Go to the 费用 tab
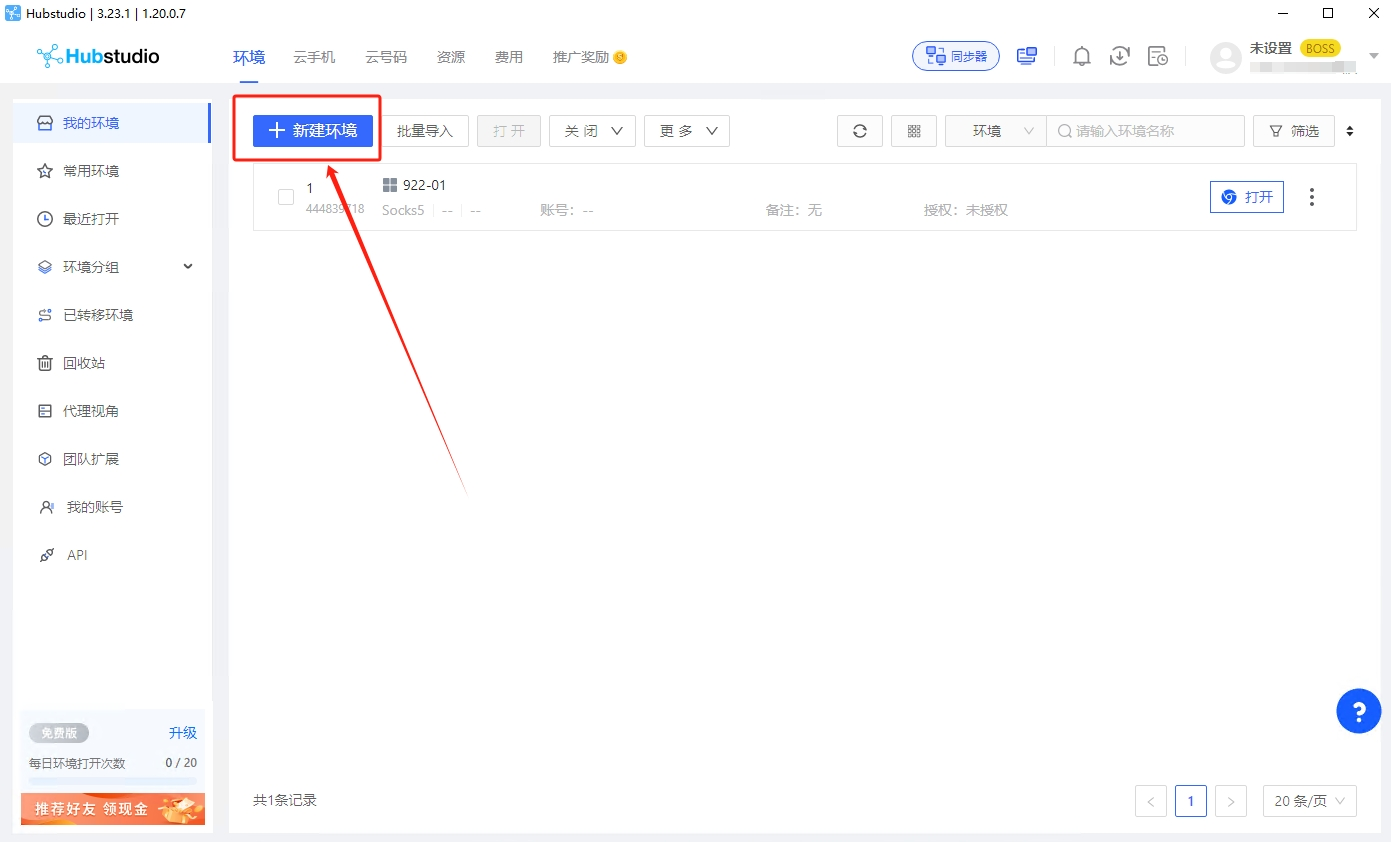This screenshot has width=1391, height=842. [x=508, y=57]
